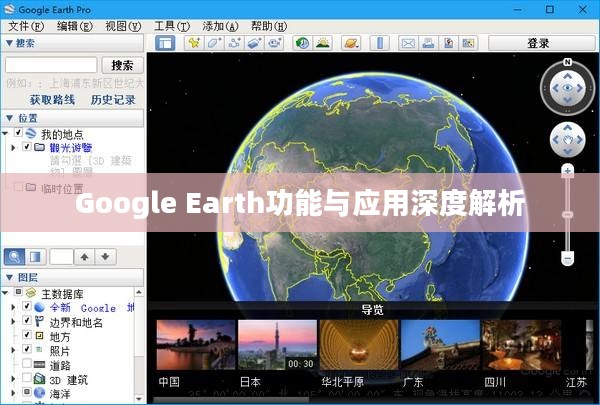Toggle sunlight across the landscape icon

click(x=323, y=43)
